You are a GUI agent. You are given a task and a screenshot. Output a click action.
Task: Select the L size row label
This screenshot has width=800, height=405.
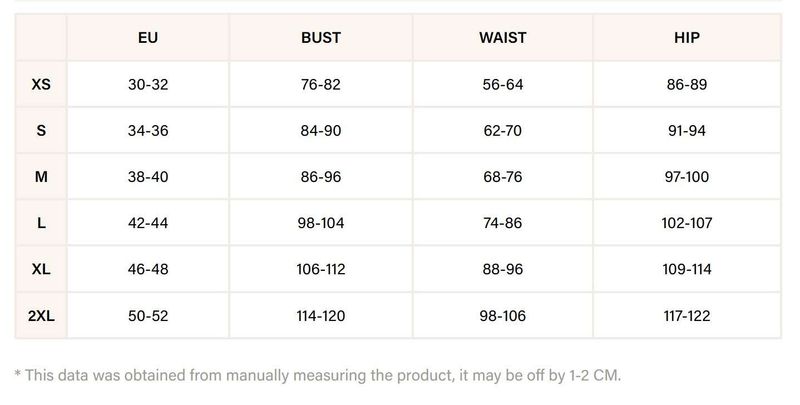(41, 223)
